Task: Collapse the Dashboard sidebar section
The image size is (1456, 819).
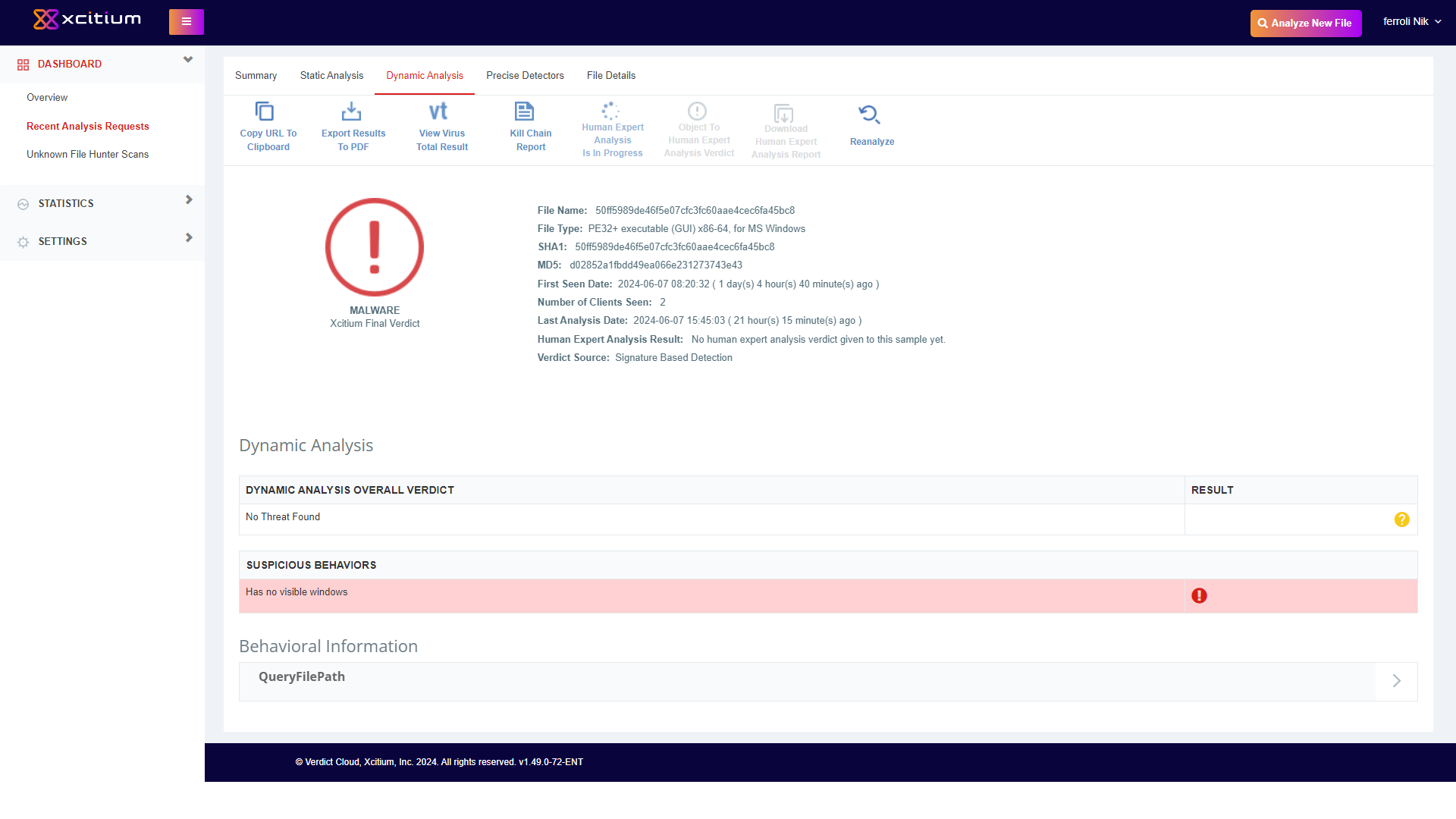Action: pos(188,60)
